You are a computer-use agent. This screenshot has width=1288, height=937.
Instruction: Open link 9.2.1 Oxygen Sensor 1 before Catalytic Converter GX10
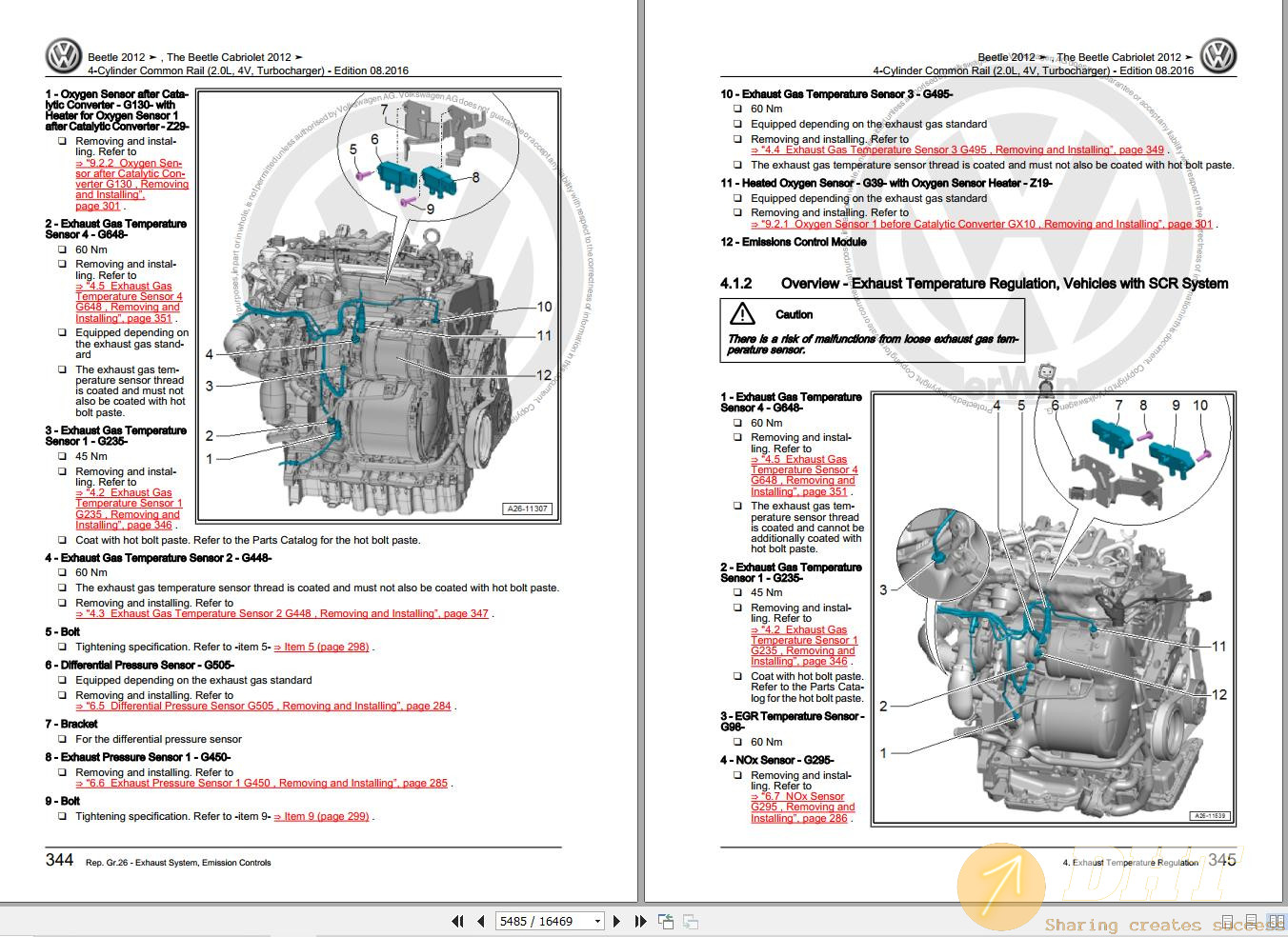(982, 224)
